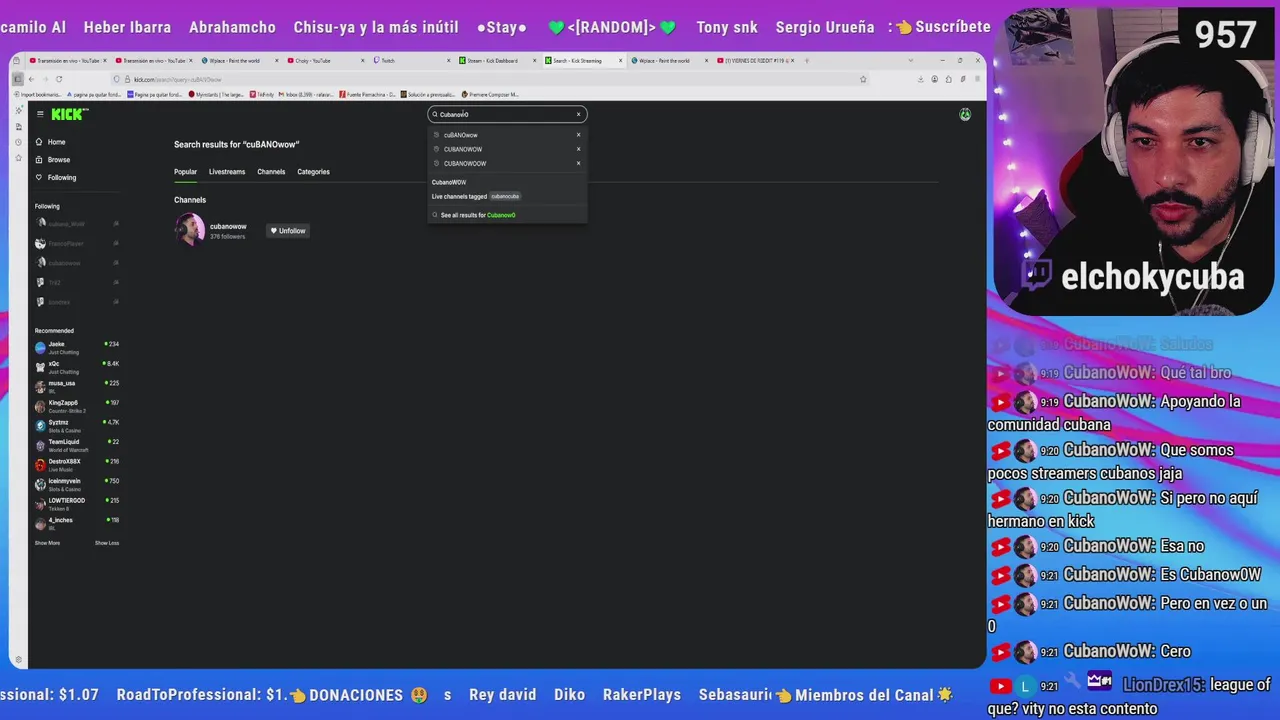Image resolution: width=1280 pixels, height=720 pixels.
Task: Open the Kick profile avatar icon
Action: coord(965,115)
